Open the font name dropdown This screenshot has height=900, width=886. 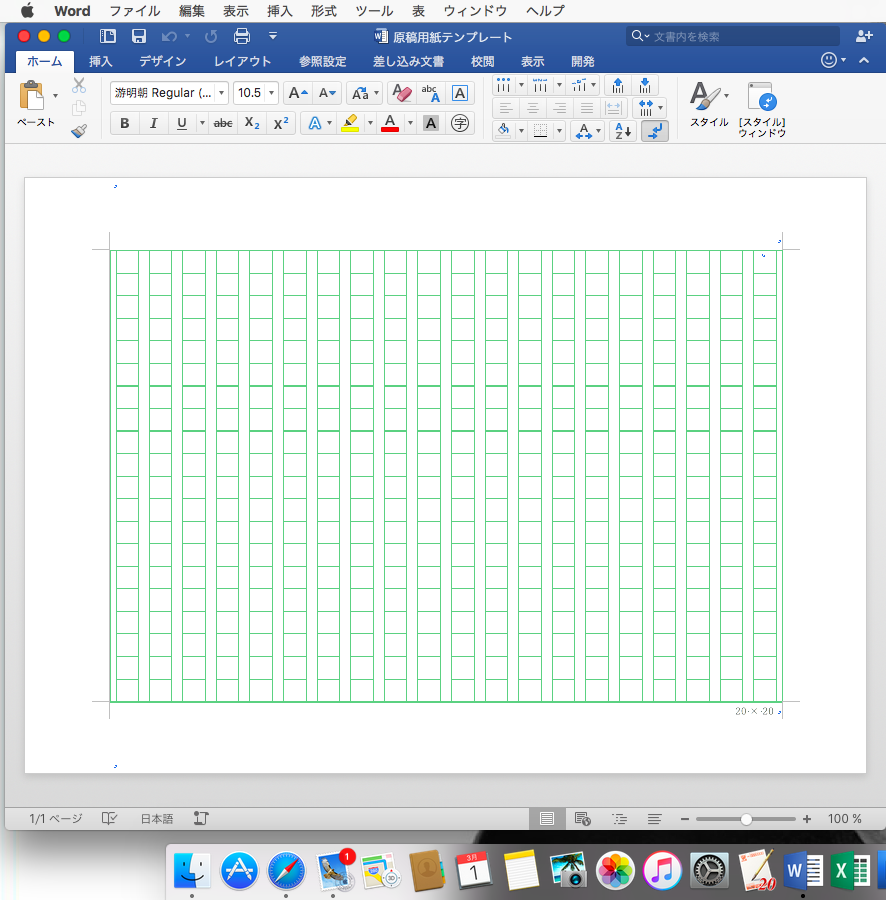pyautogui.click(x=221, y=93)
